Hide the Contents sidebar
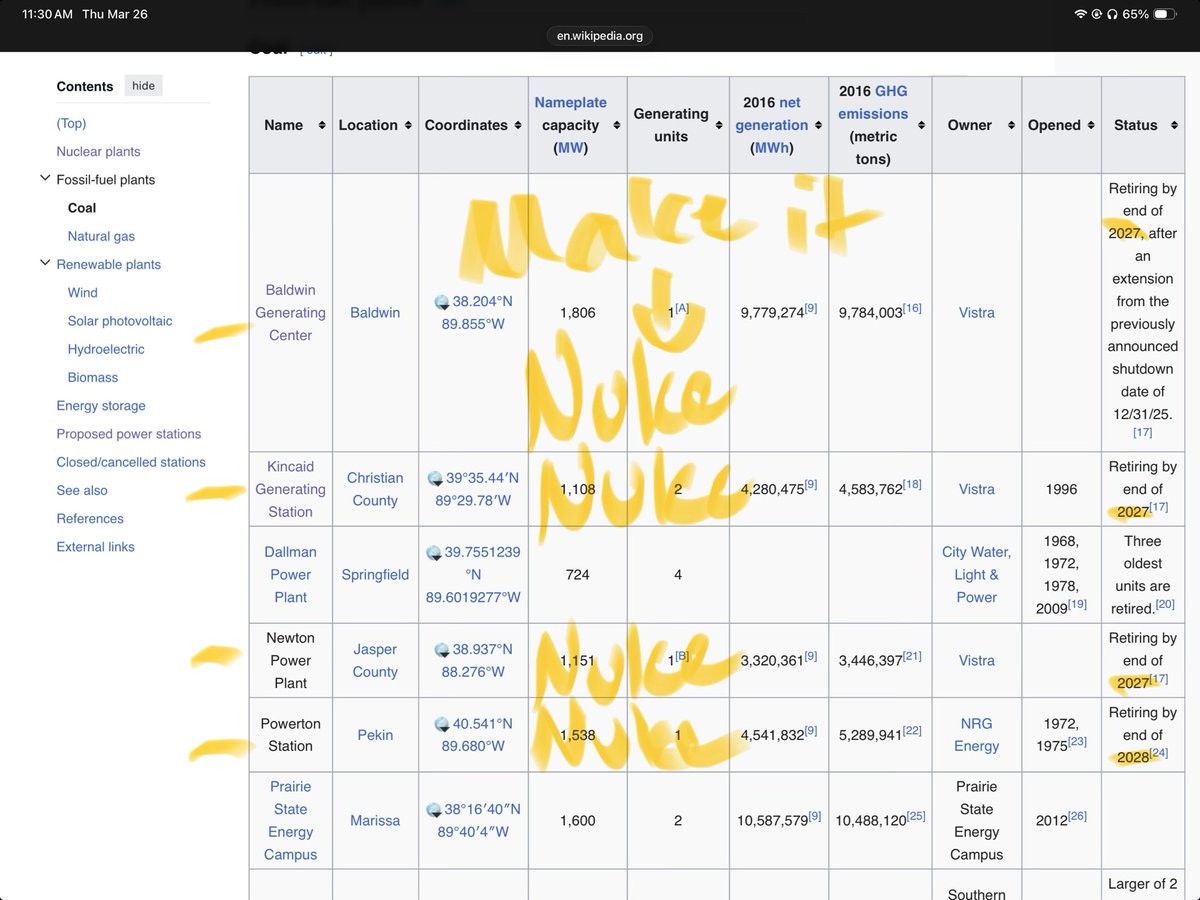1200x900 pixels. [x=143, y=86]
